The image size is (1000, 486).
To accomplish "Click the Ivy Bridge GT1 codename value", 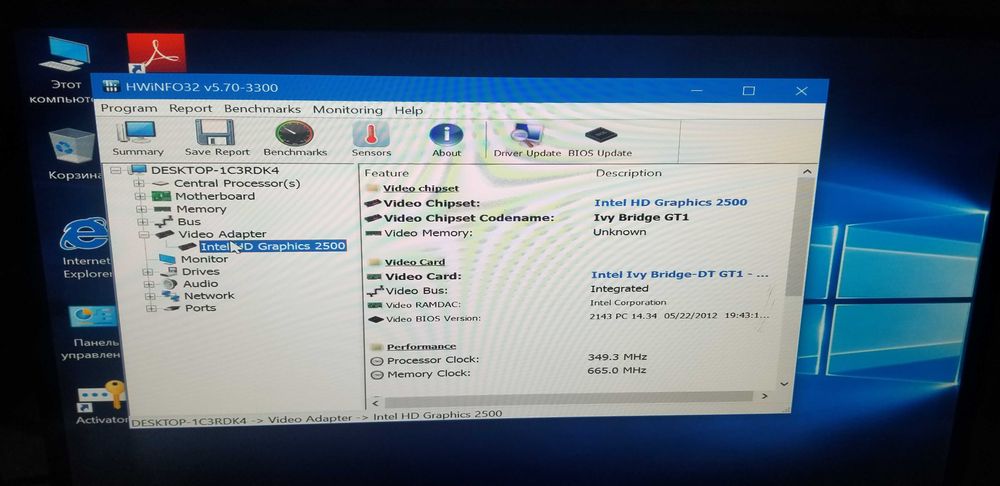I will click(641, 217).
